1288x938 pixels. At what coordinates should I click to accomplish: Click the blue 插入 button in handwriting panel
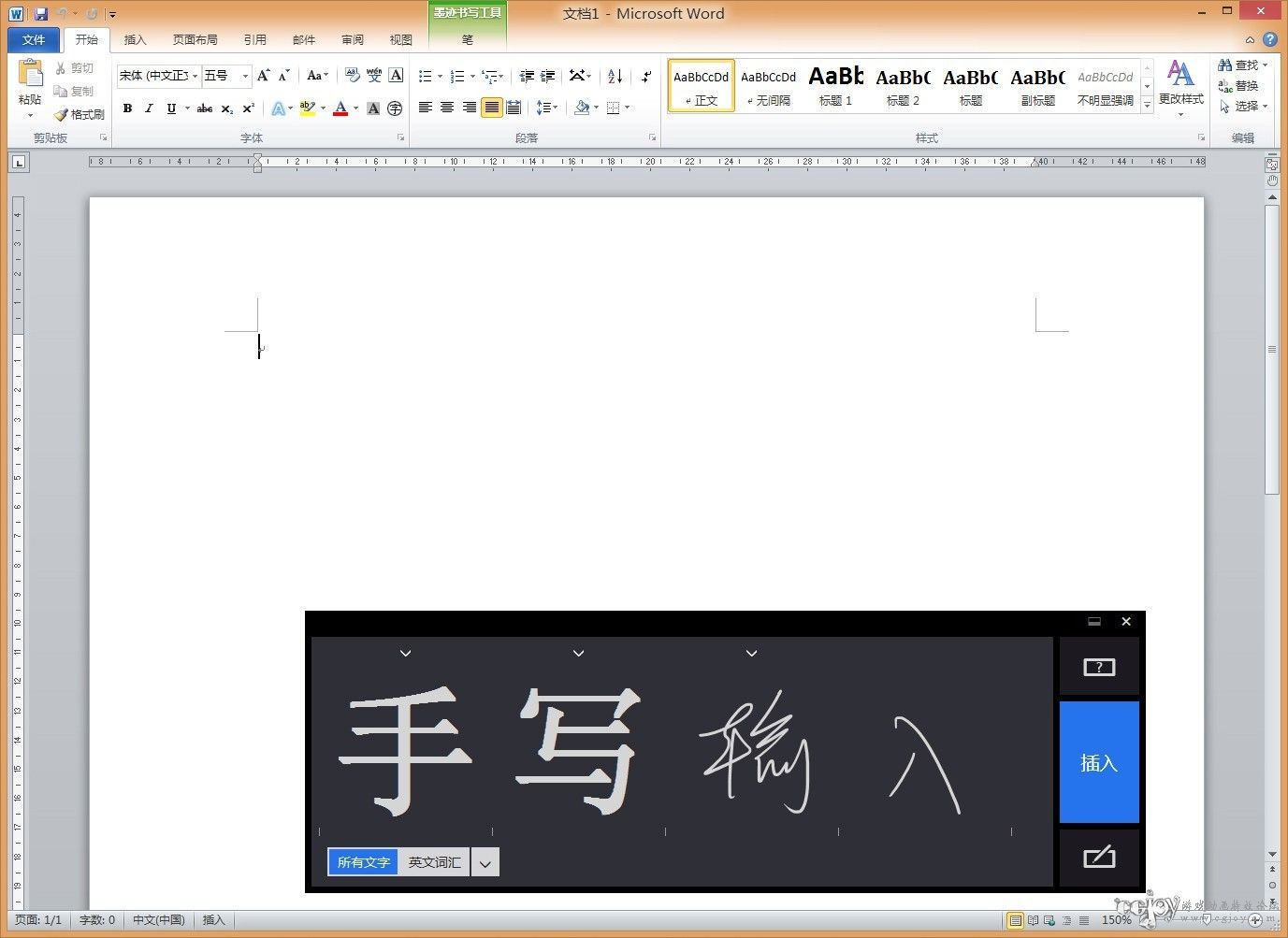1099,762
